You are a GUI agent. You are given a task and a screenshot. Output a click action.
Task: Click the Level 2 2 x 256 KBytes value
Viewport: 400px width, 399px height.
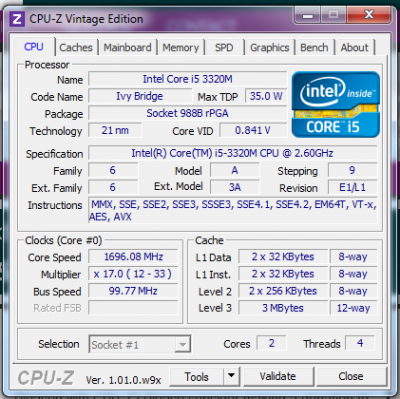point(283,291)
